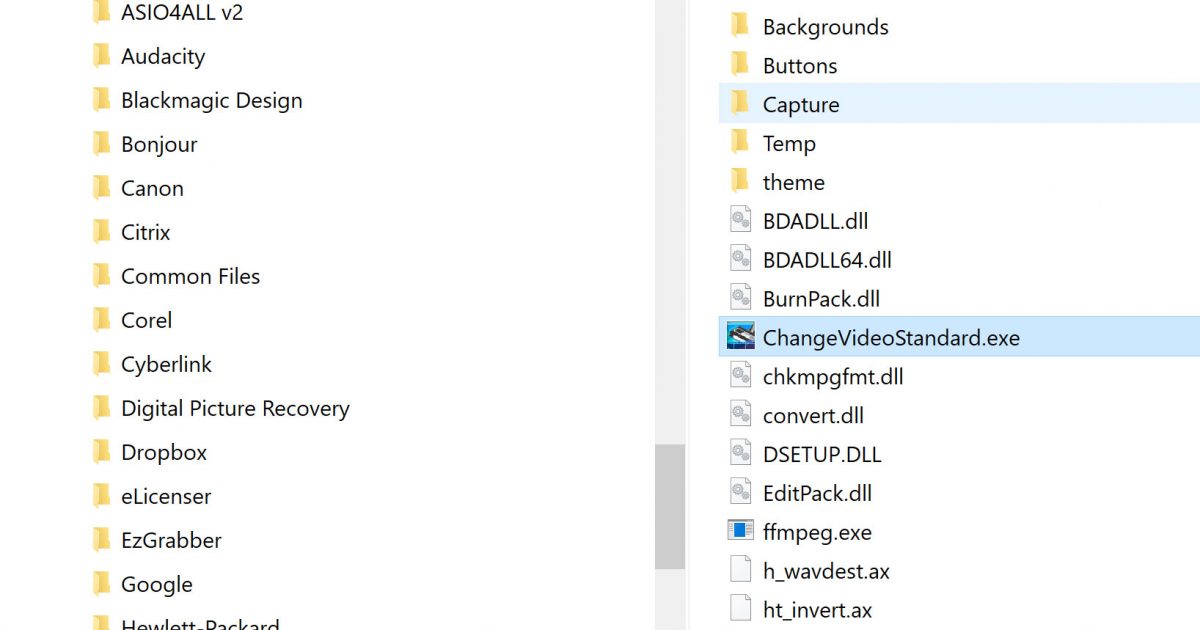This screenshot has width=1200, height=630.
Task: Select the Dropbox folder icon
Action: pyautogui.click(x=101, y=452)
